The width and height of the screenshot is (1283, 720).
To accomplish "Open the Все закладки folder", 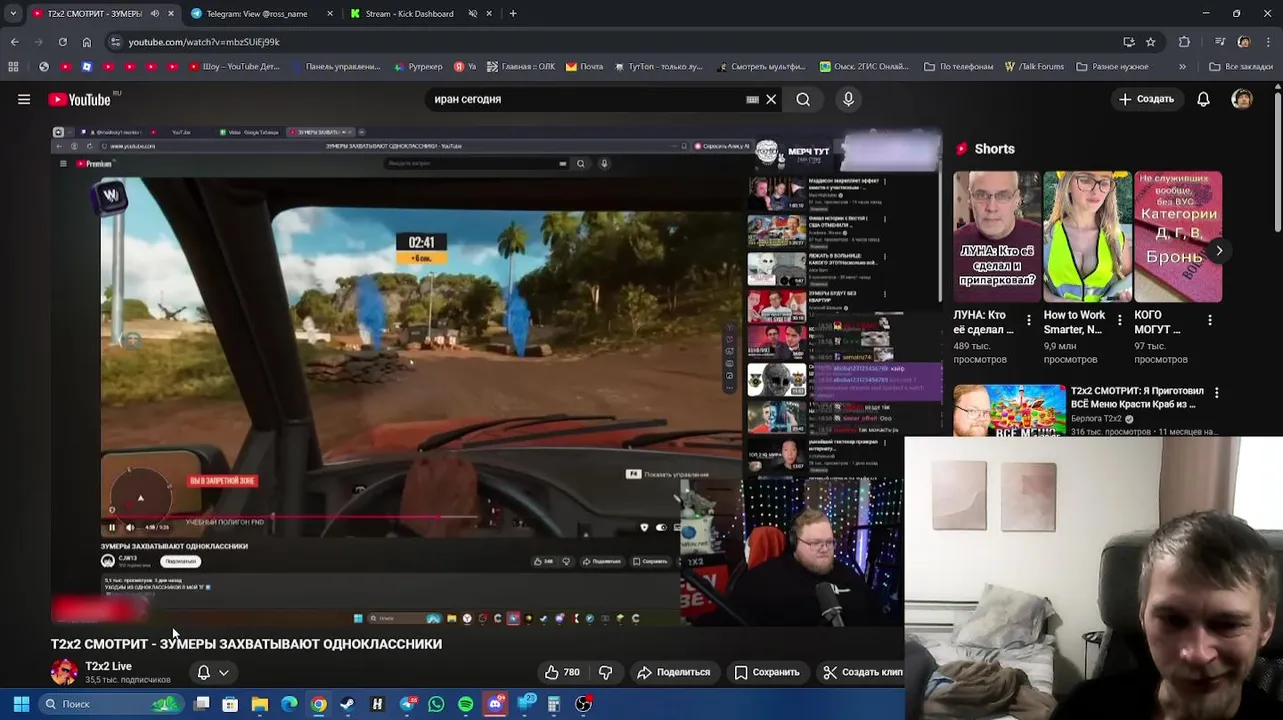I will tap(1241, 67).
